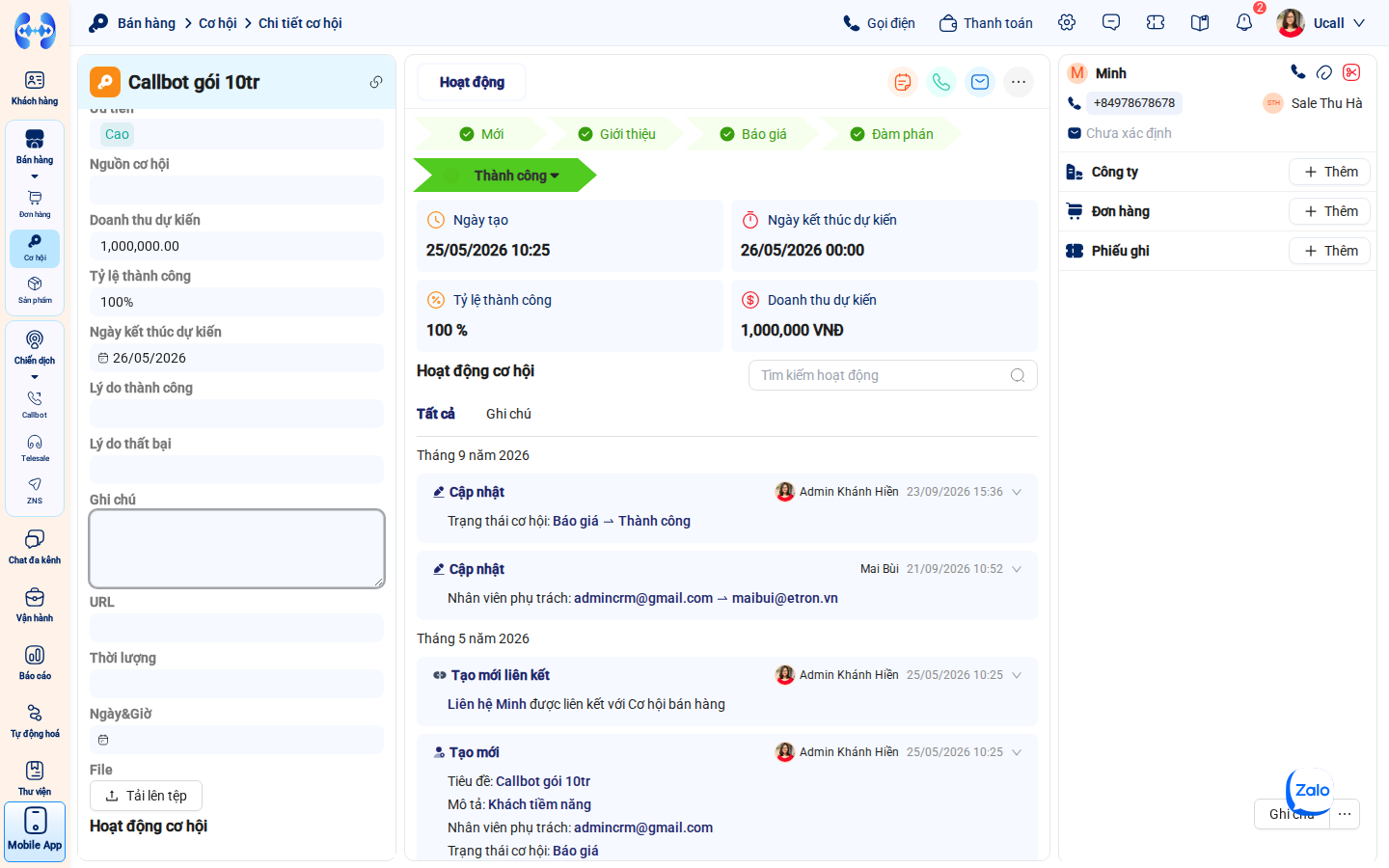This screenshot has height=868, width=1389.
Task: Copy link icon beside Callbot gói 10tr title
Action: 376,82
